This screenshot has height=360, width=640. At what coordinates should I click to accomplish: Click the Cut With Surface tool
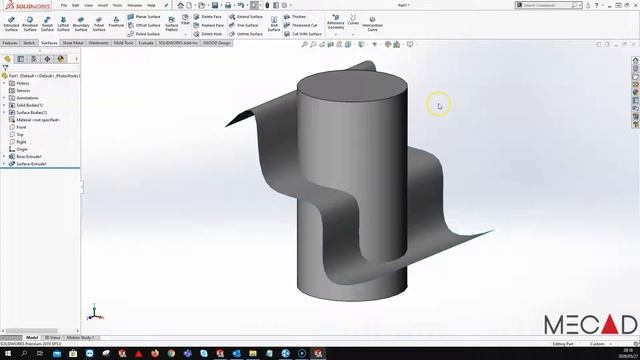click(303, 34)
